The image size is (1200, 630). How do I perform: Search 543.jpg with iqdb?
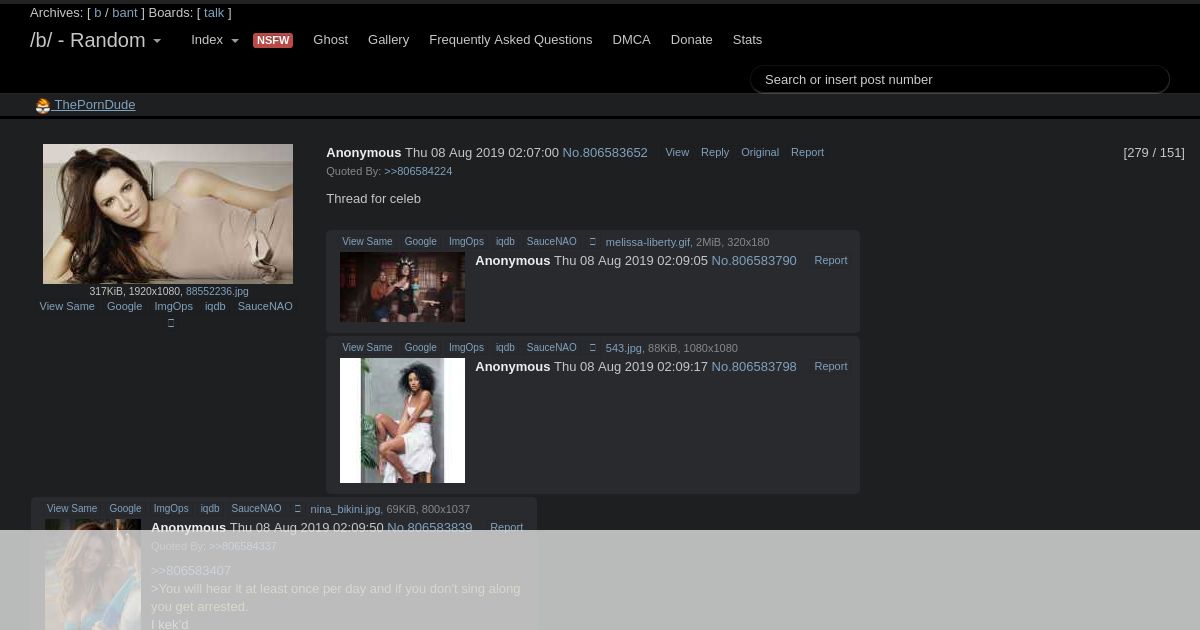pos(505,348)
